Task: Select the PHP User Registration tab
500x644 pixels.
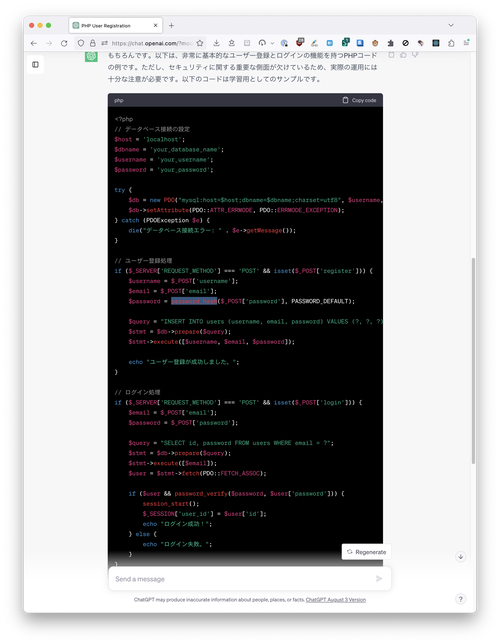Action: pyautogui.click(x=115, y=25)
